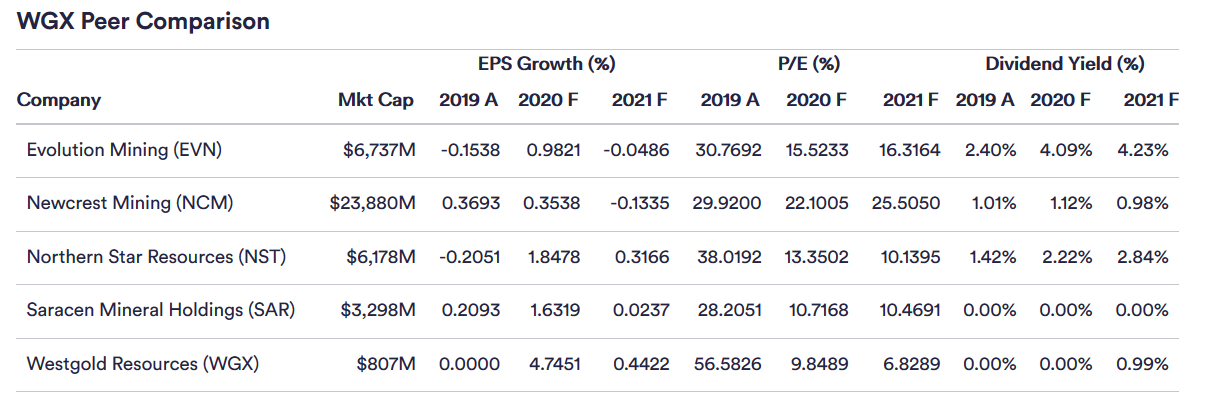This screenshot has height=401, width=1211.
Task: Click the EPS Growth (%) group header
Action: [546, 64]
